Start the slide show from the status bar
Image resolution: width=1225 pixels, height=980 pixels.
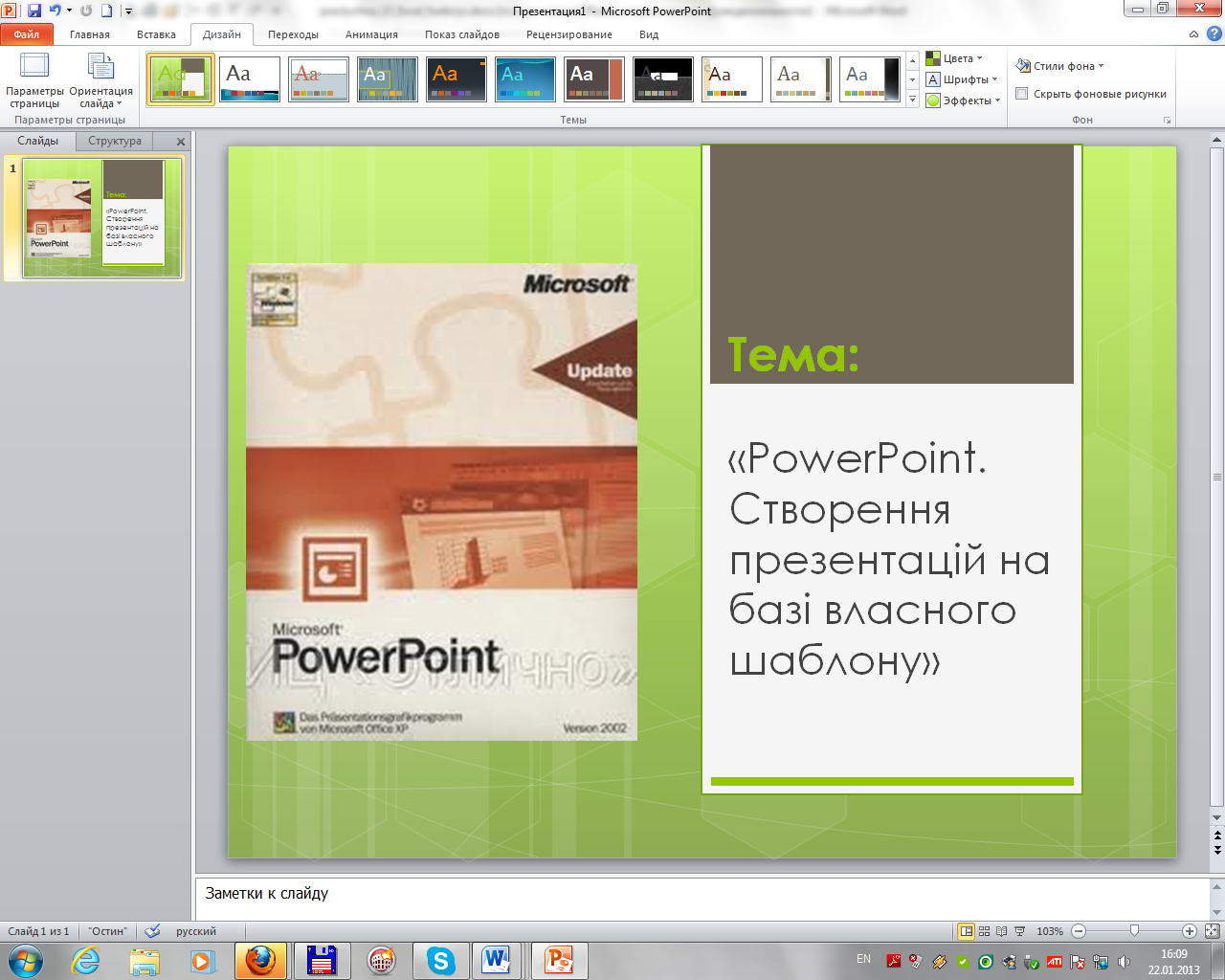[1019, 931]
